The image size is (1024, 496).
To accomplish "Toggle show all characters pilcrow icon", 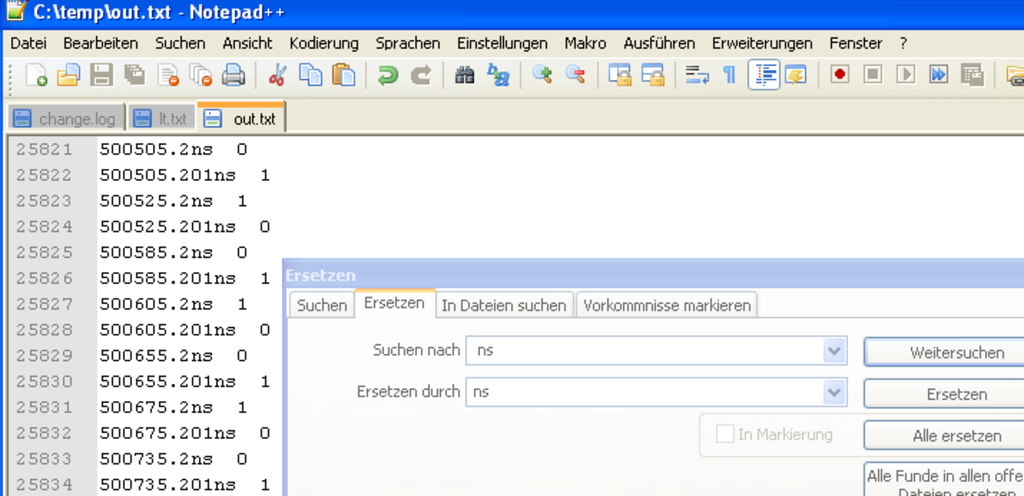I will click(x=729, y=75).
